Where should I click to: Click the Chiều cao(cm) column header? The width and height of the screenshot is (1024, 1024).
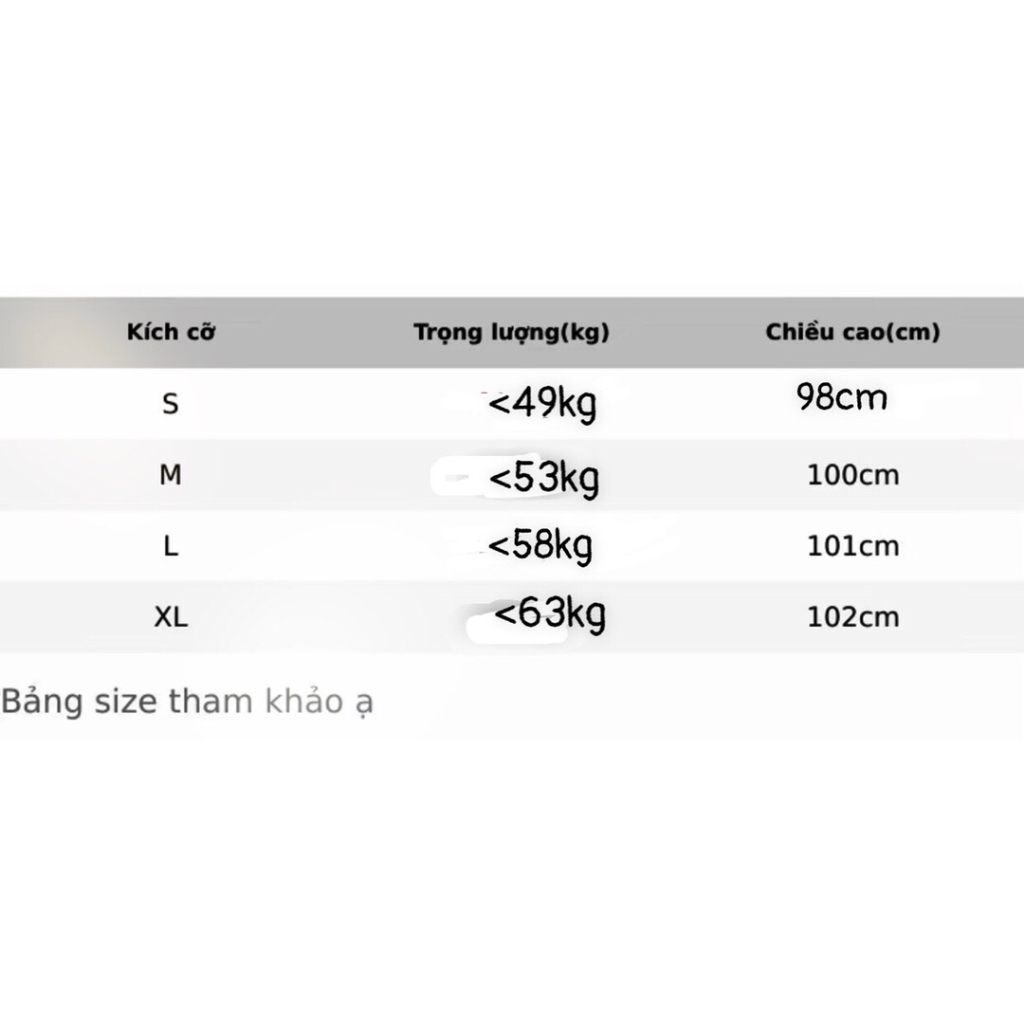click(852, 332)
